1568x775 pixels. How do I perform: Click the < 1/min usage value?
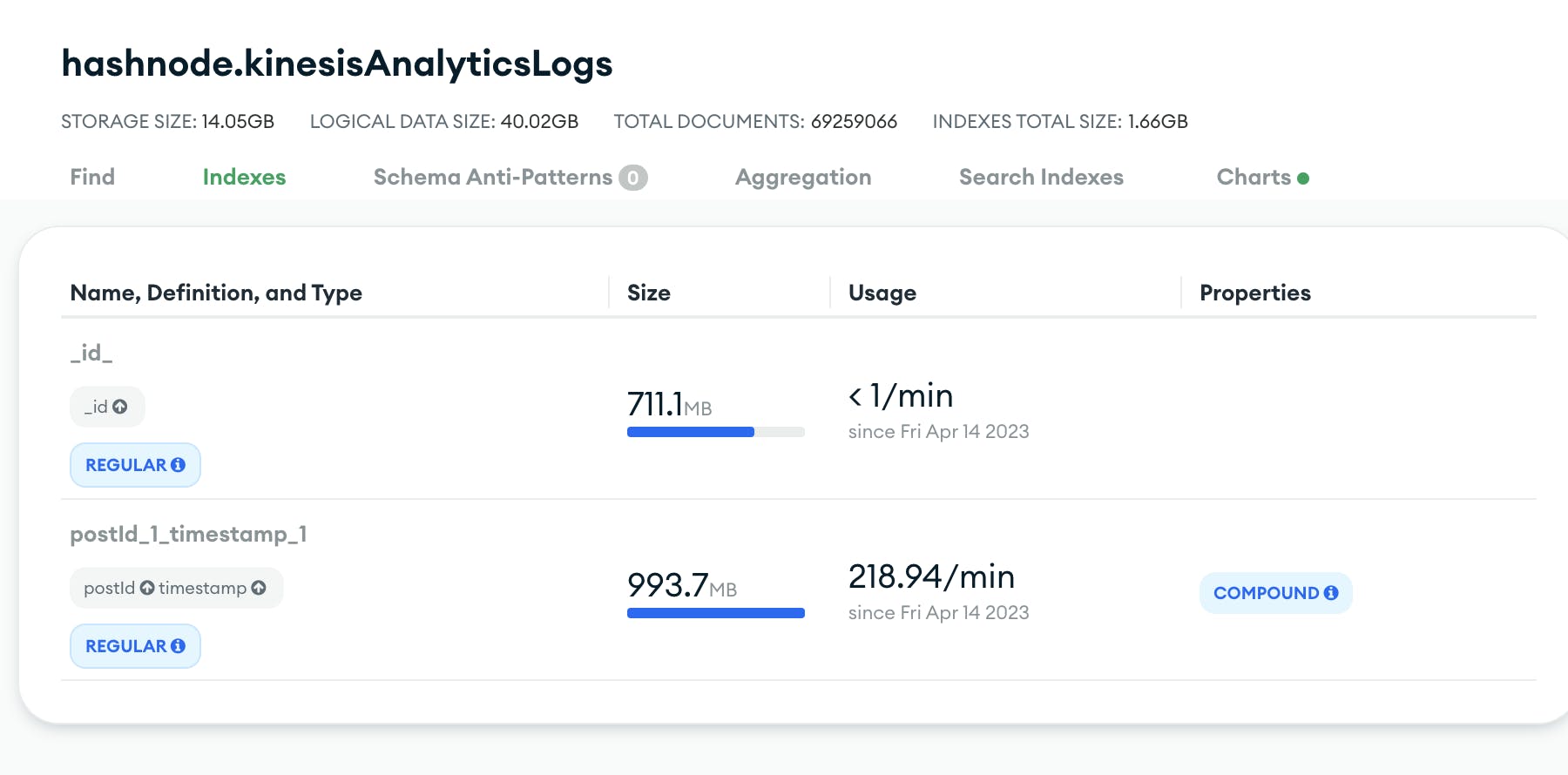pos(901,396)
